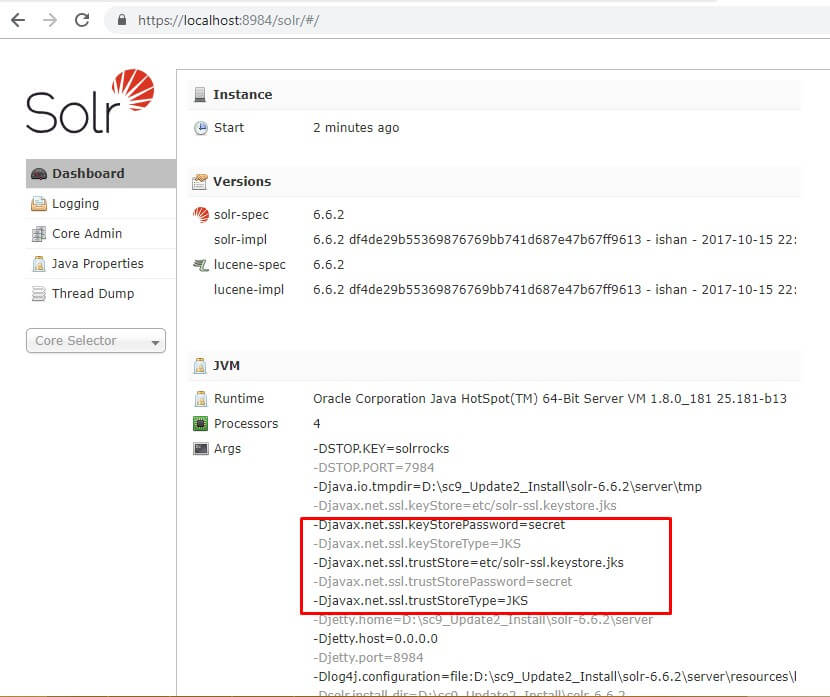830x697 pixels.
Task: Click the -Dlog4j.configuration argument
Action: tap(555, 676)
